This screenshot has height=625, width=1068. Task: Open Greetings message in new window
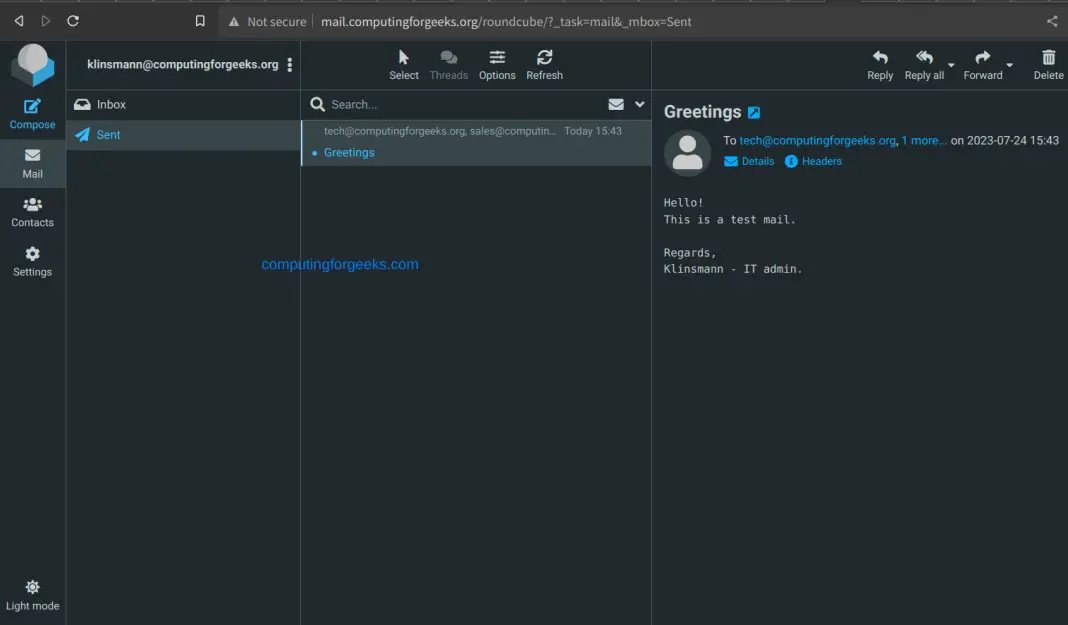754,113
